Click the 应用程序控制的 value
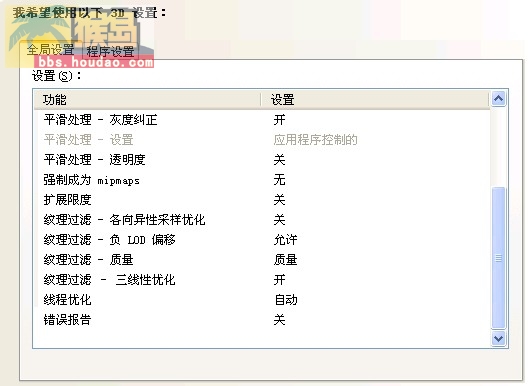The height and width of the screenshot is (386, 532). point(316,140)
